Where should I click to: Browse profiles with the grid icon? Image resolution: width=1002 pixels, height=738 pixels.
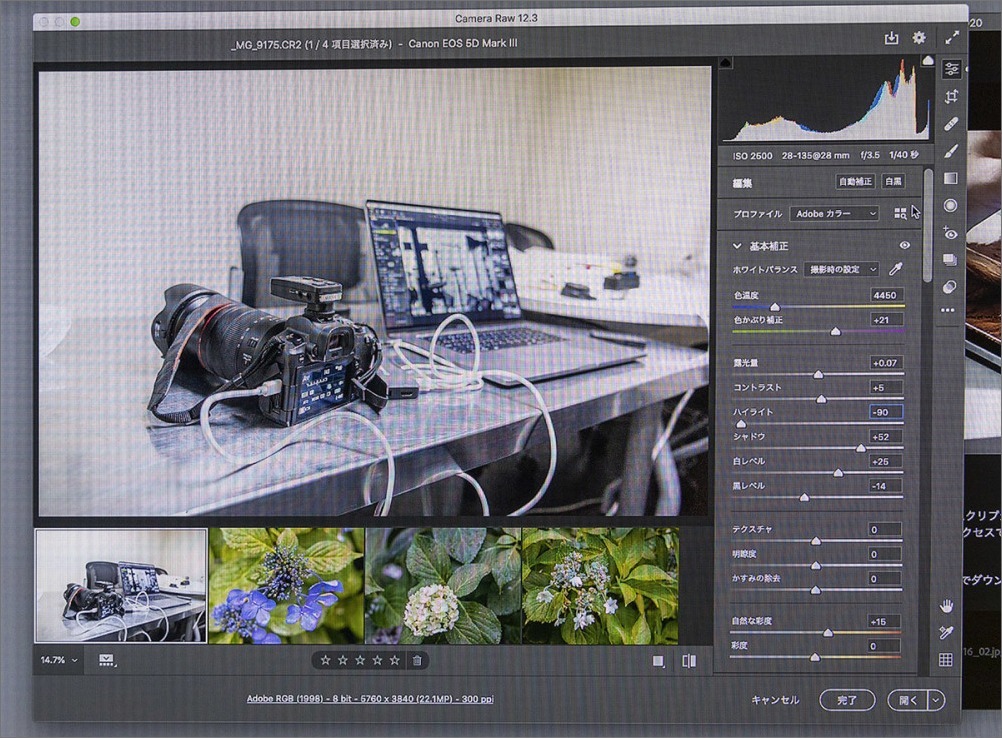click(900, 213)
